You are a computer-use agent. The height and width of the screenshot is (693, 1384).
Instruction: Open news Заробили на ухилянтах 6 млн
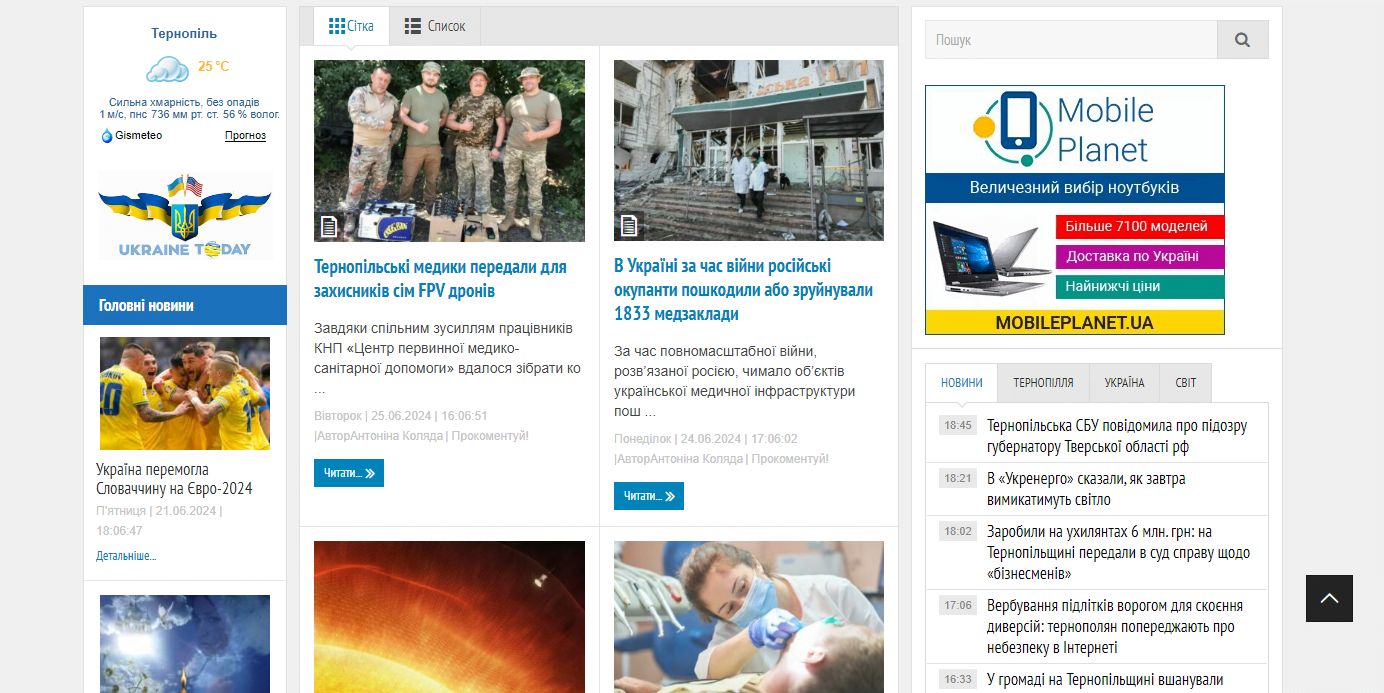pyautogui.click(x=1118, y=553)
